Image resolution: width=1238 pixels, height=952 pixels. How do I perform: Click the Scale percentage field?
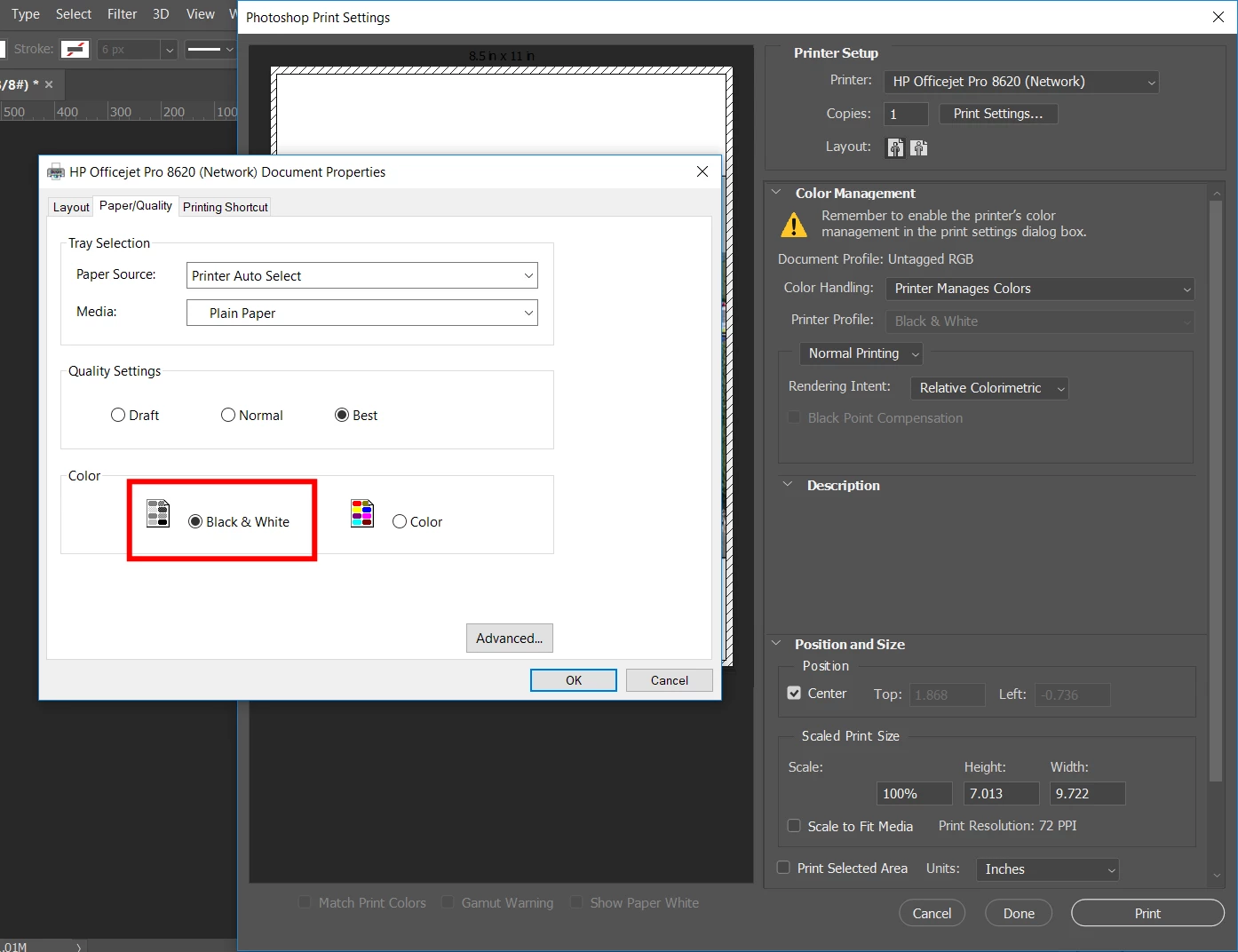click(914, 793)
